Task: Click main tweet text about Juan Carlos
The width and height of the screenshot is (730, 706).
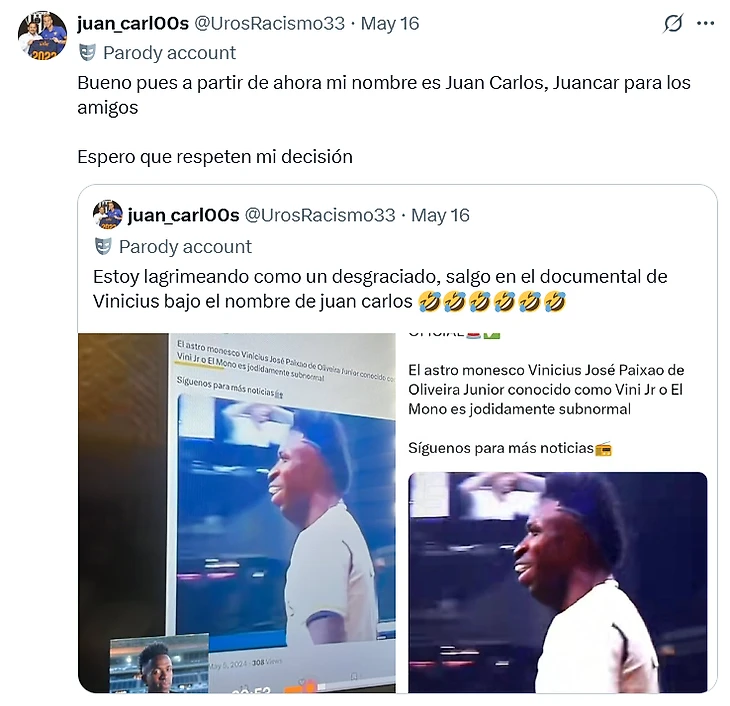Action: pos(384,95)
